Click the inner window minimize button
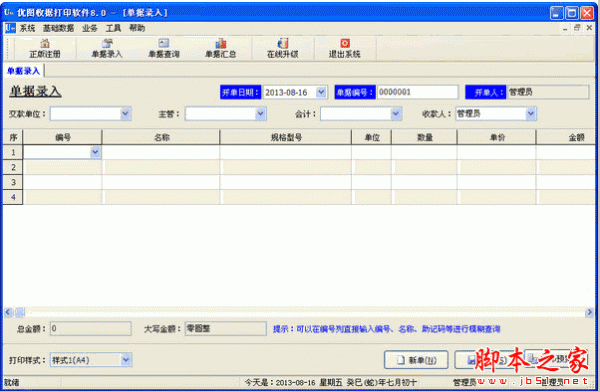Viewport: 600px width, 392px height. [x=565, y=28]
